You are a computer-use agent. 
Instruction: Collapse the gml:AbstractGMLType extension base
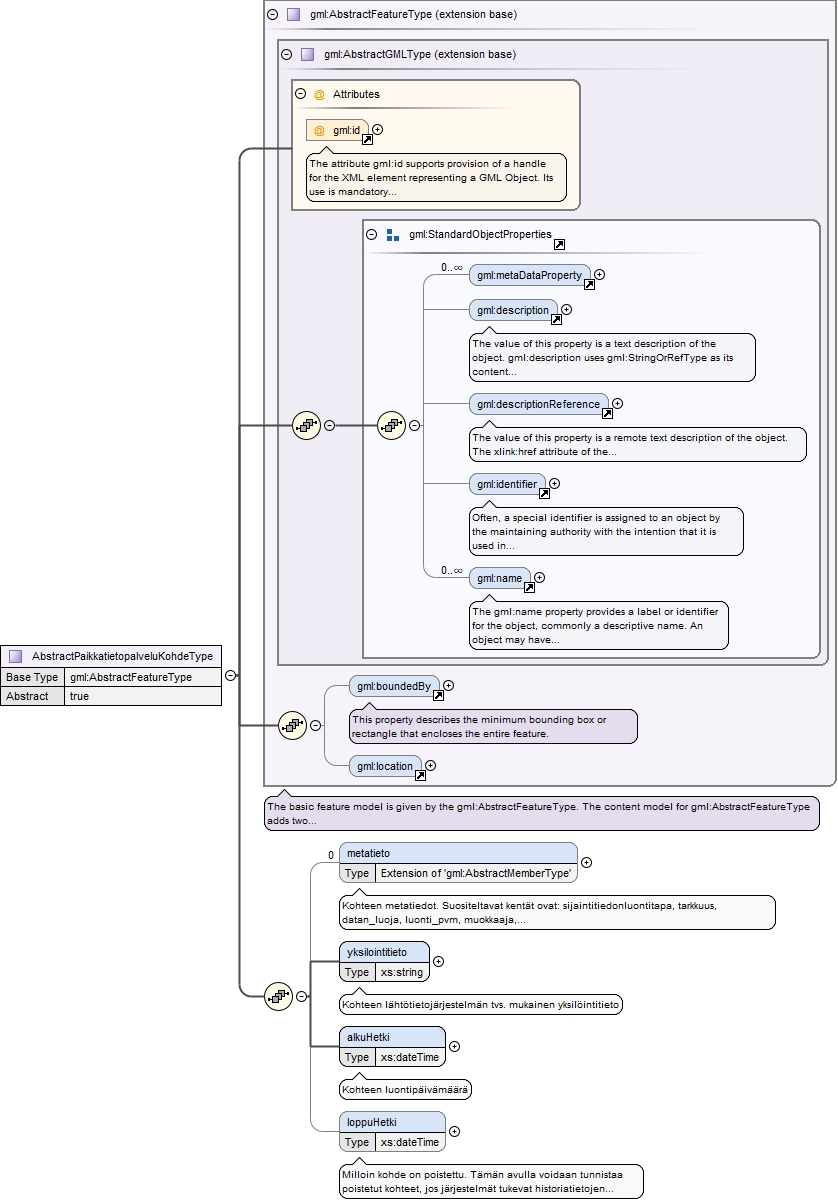point(286,54)
